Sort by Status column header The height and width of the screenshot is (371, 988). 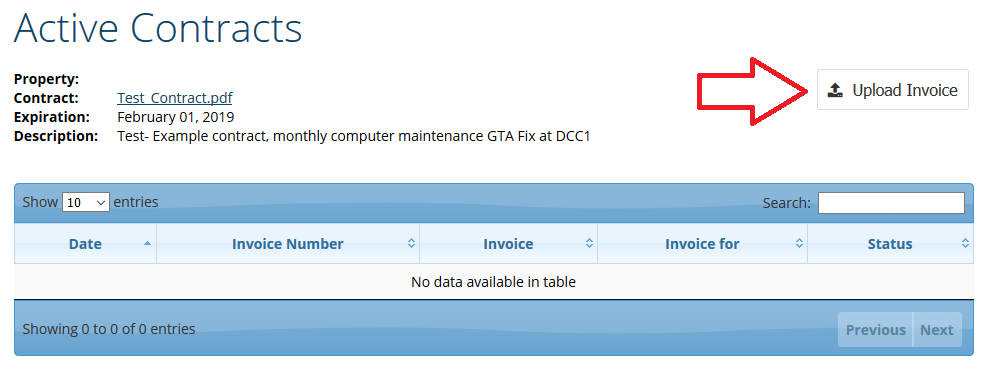point(890,244)
